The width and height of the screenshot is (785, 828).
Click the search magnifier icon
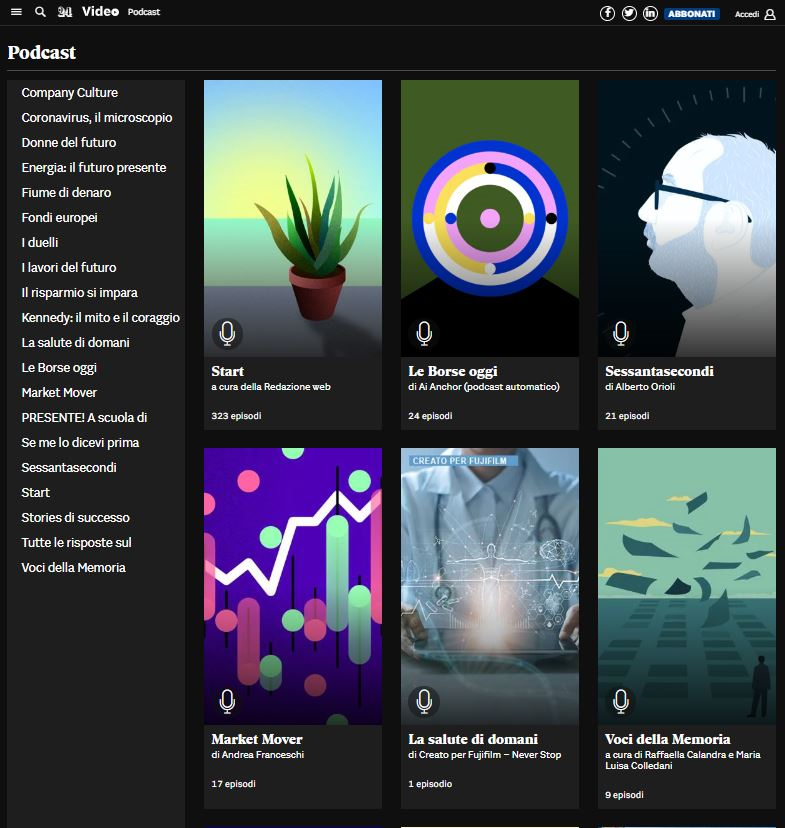pyautogui.click(x=40, y=12)
